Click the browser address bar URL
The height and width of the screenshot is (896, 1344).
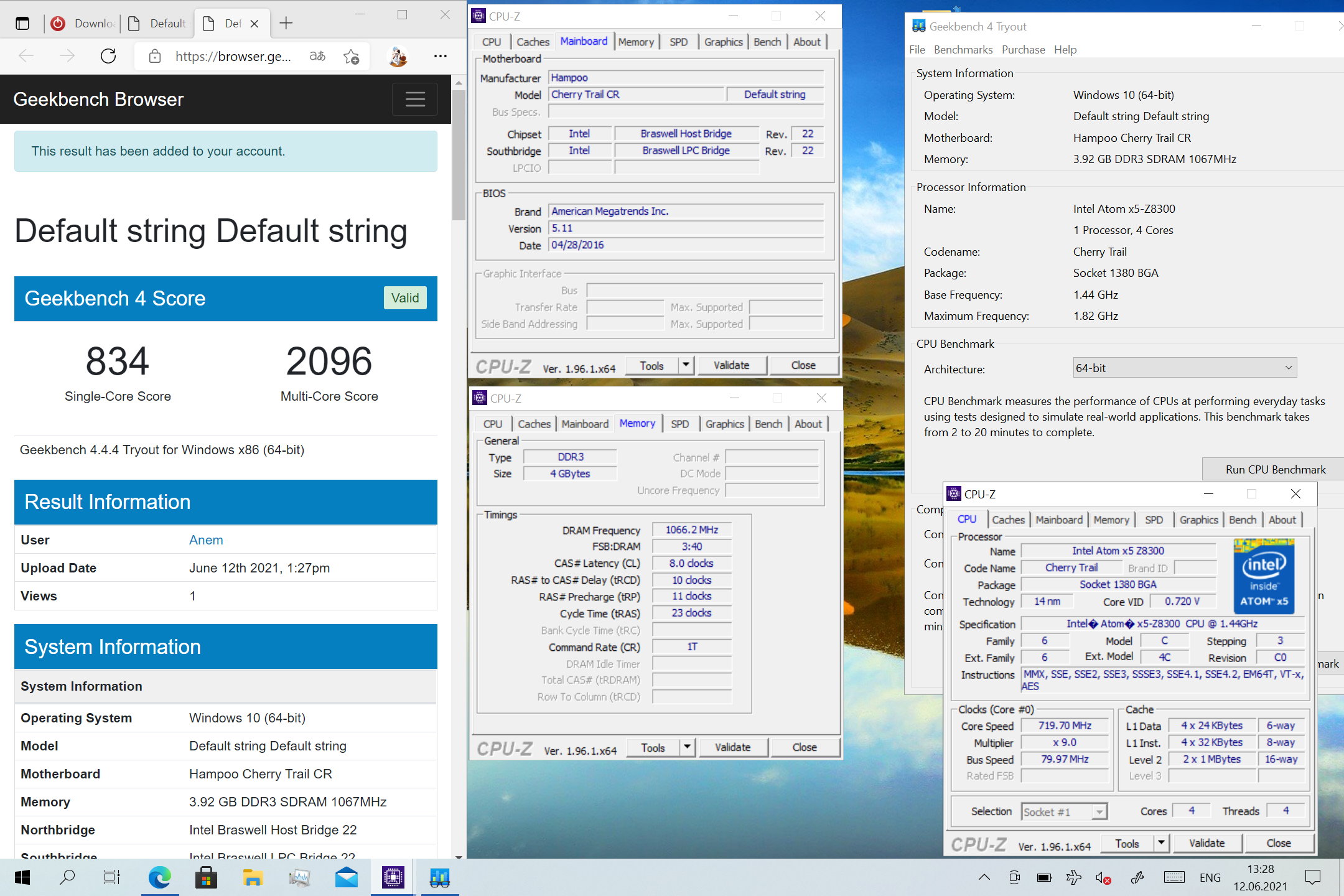pos(233,57)
